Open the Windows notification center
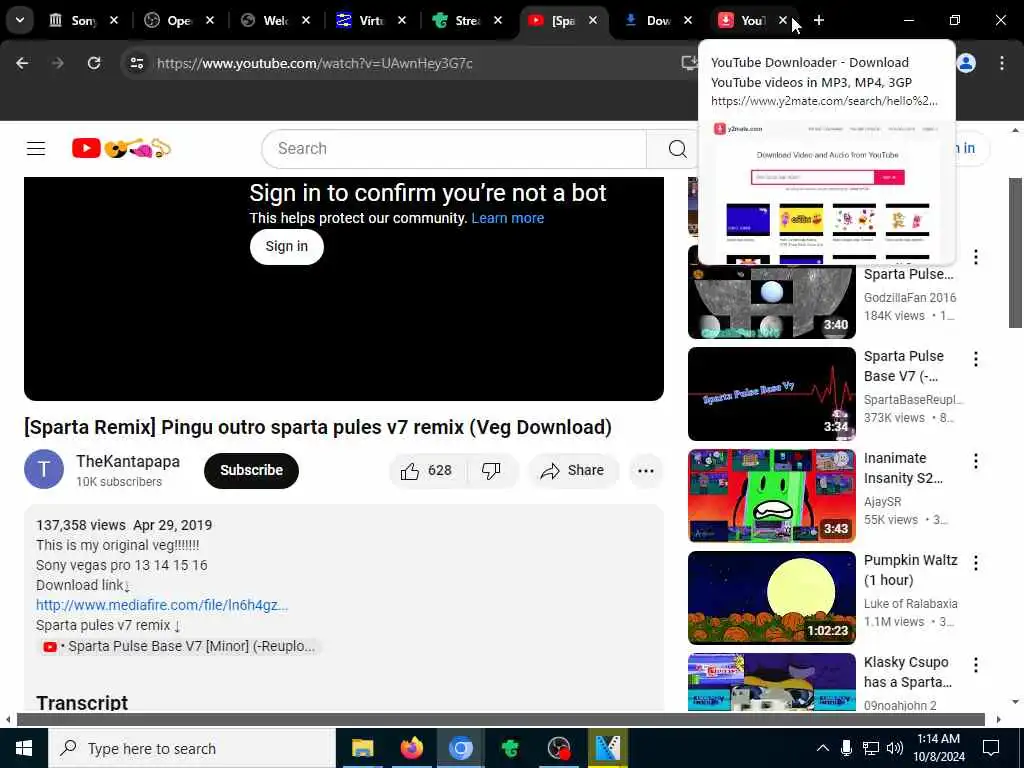1024x768 pixels. click(x=991, y=748)
